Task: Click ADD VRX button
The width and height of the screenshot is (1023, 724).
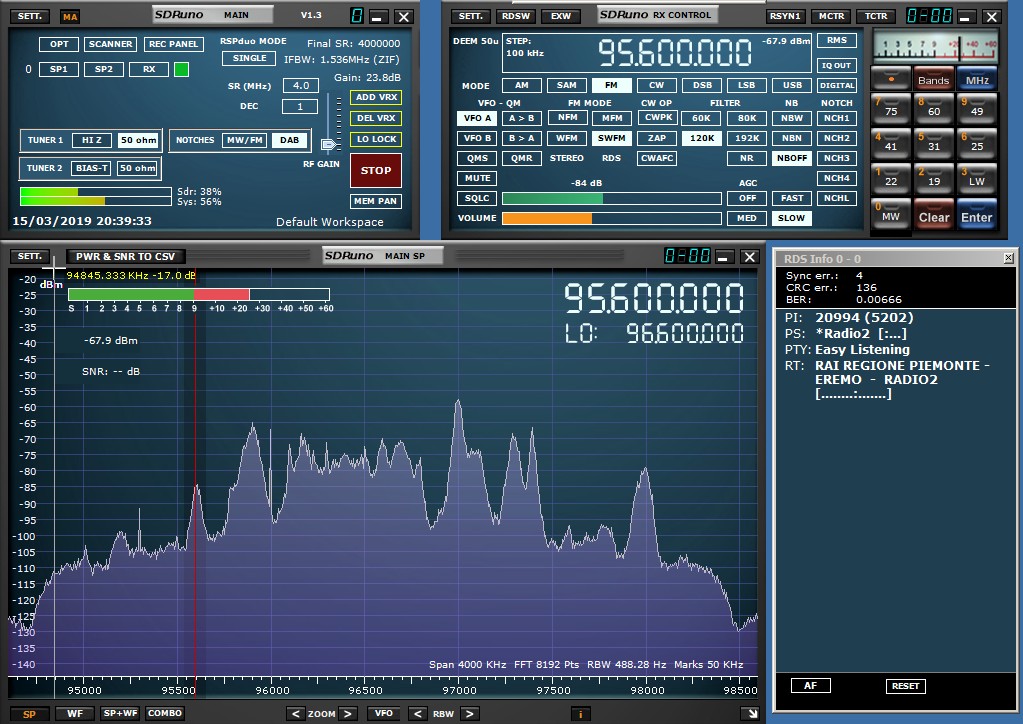Action: point(376,97)
